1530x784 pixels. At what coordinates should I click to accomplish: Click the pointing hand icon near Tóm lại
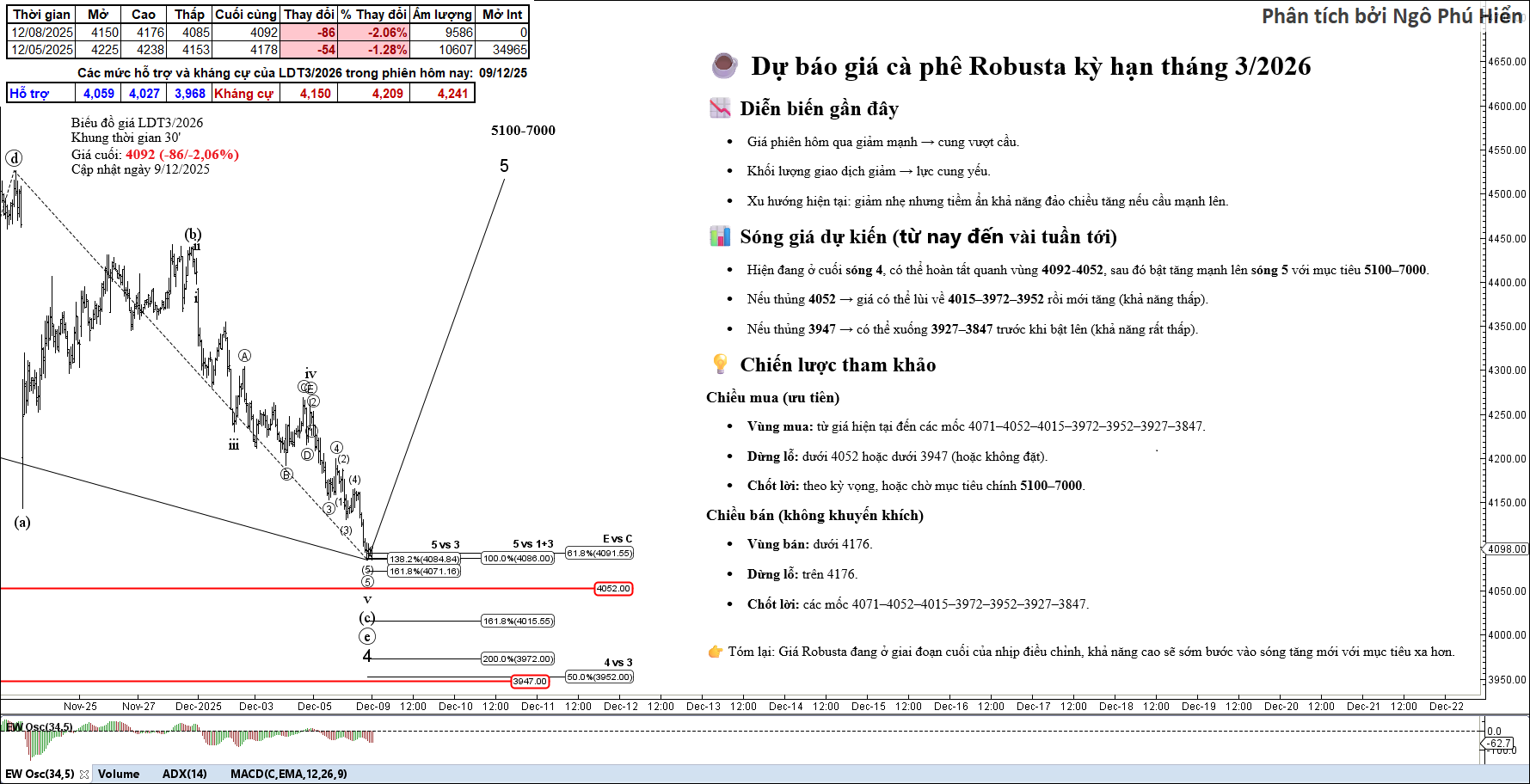(715, 652)
